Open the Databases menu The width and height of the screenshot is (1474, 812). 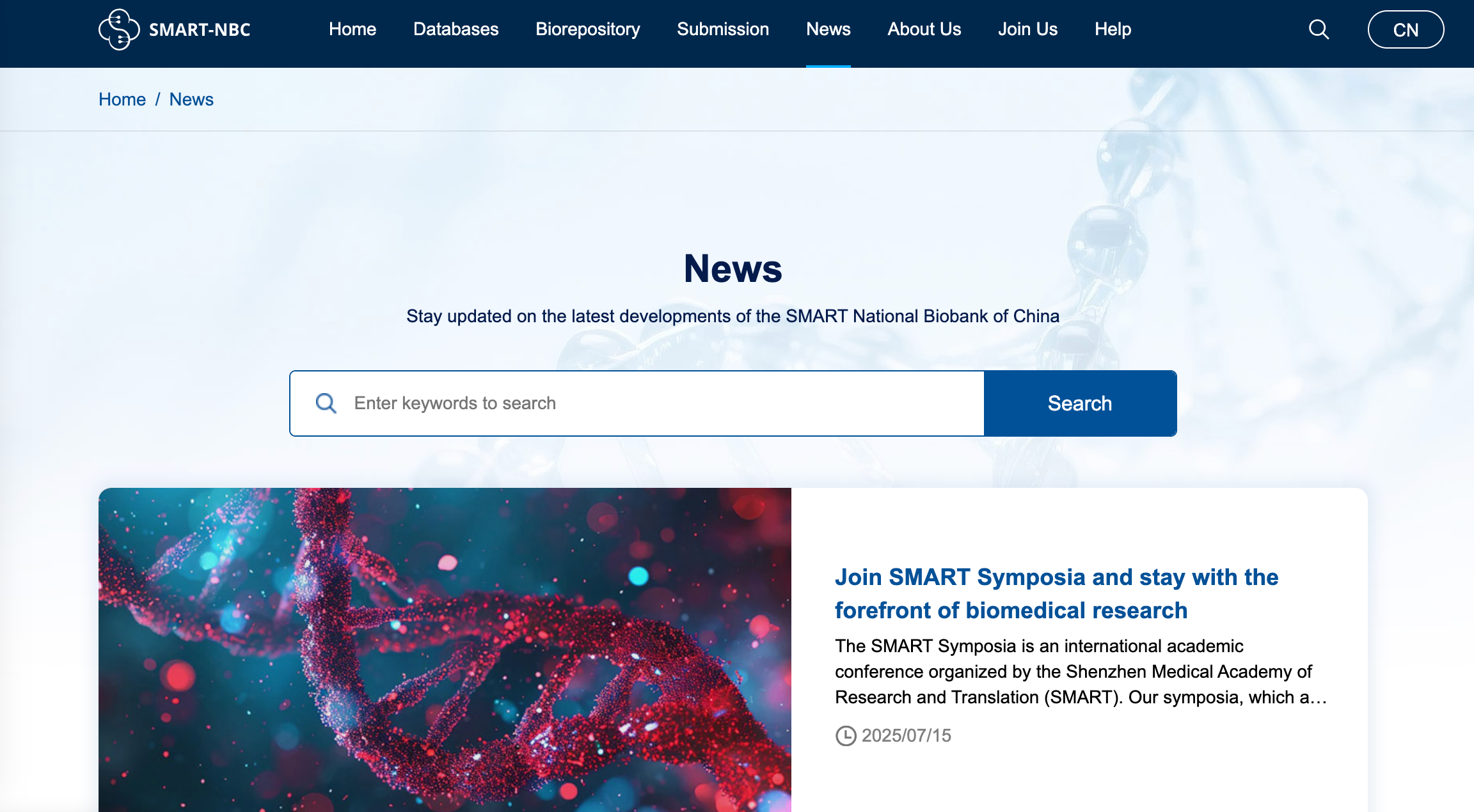tap(456, 29)
